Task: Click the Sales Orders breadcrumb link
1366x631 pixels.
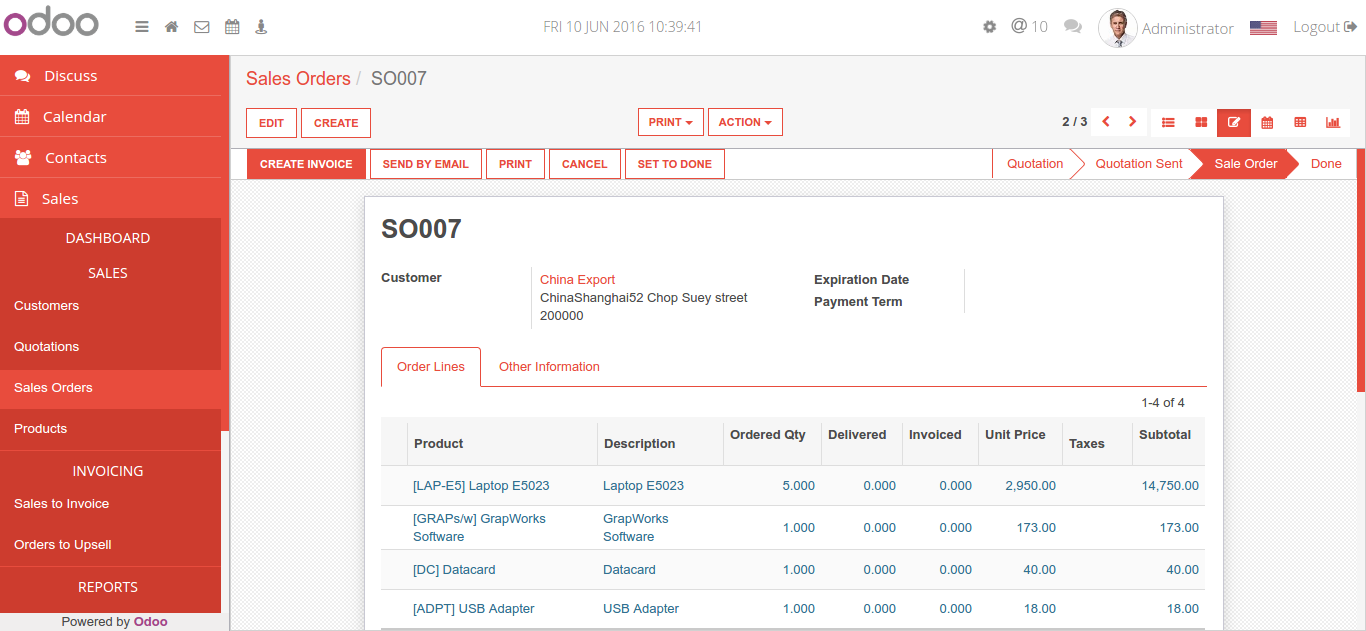Action: pos(298,78)
